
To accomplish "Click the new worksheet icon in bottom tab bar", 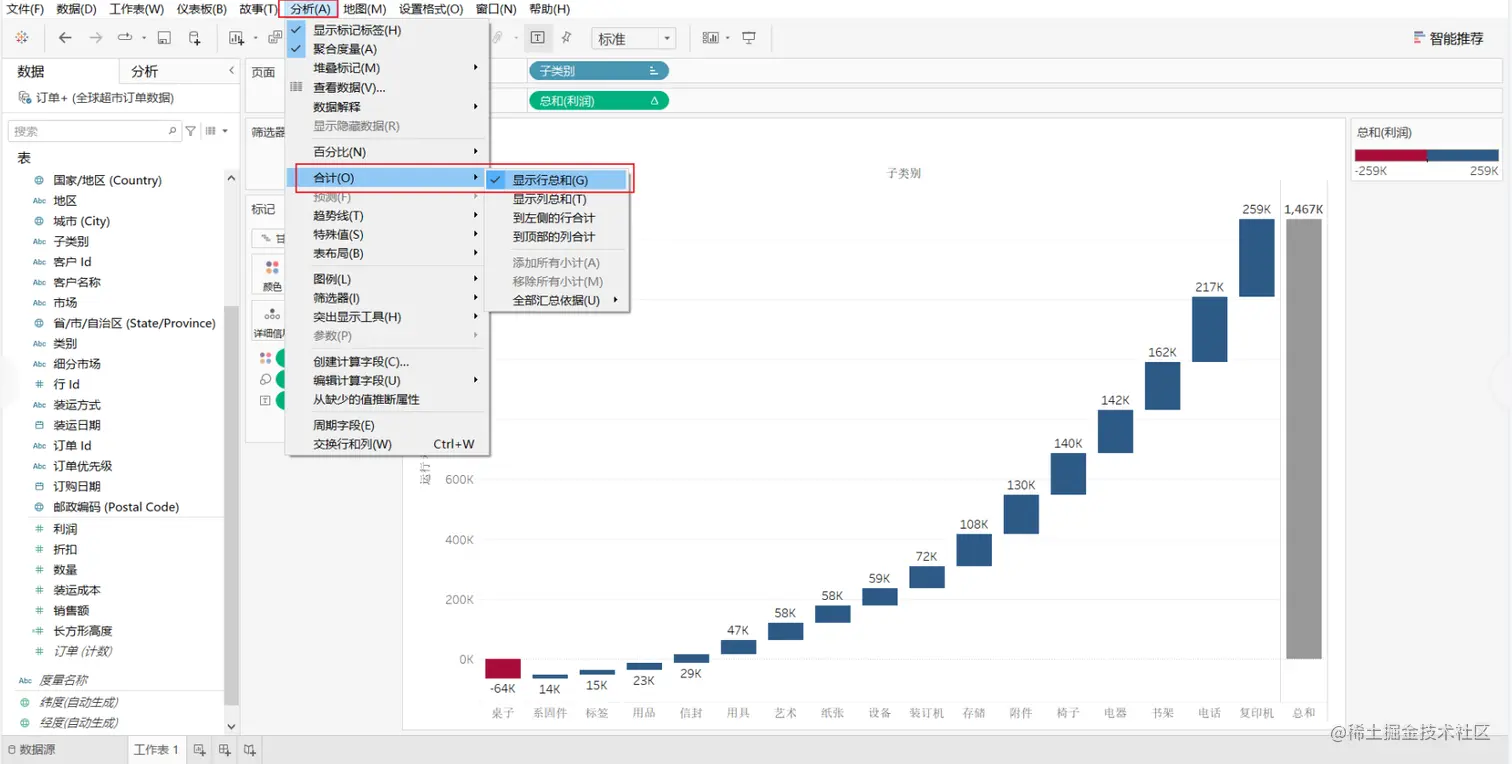I will tap(199, 749).
